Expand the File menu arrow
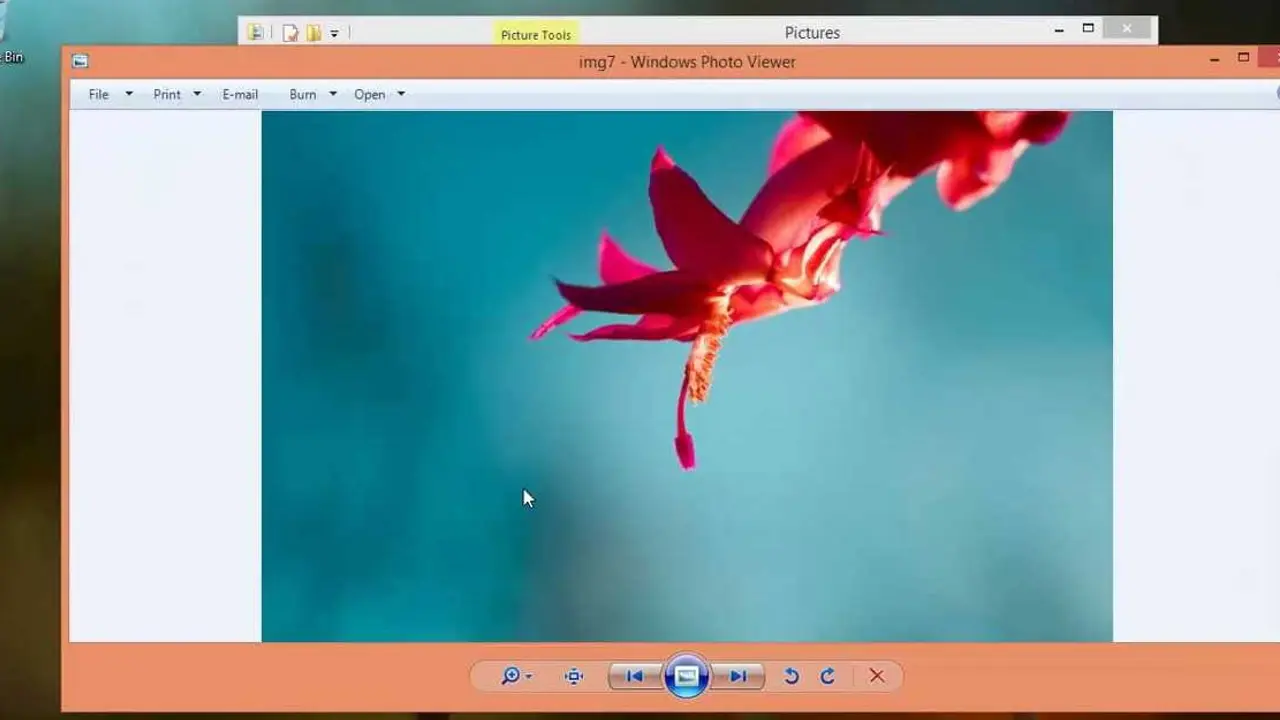 129,94
